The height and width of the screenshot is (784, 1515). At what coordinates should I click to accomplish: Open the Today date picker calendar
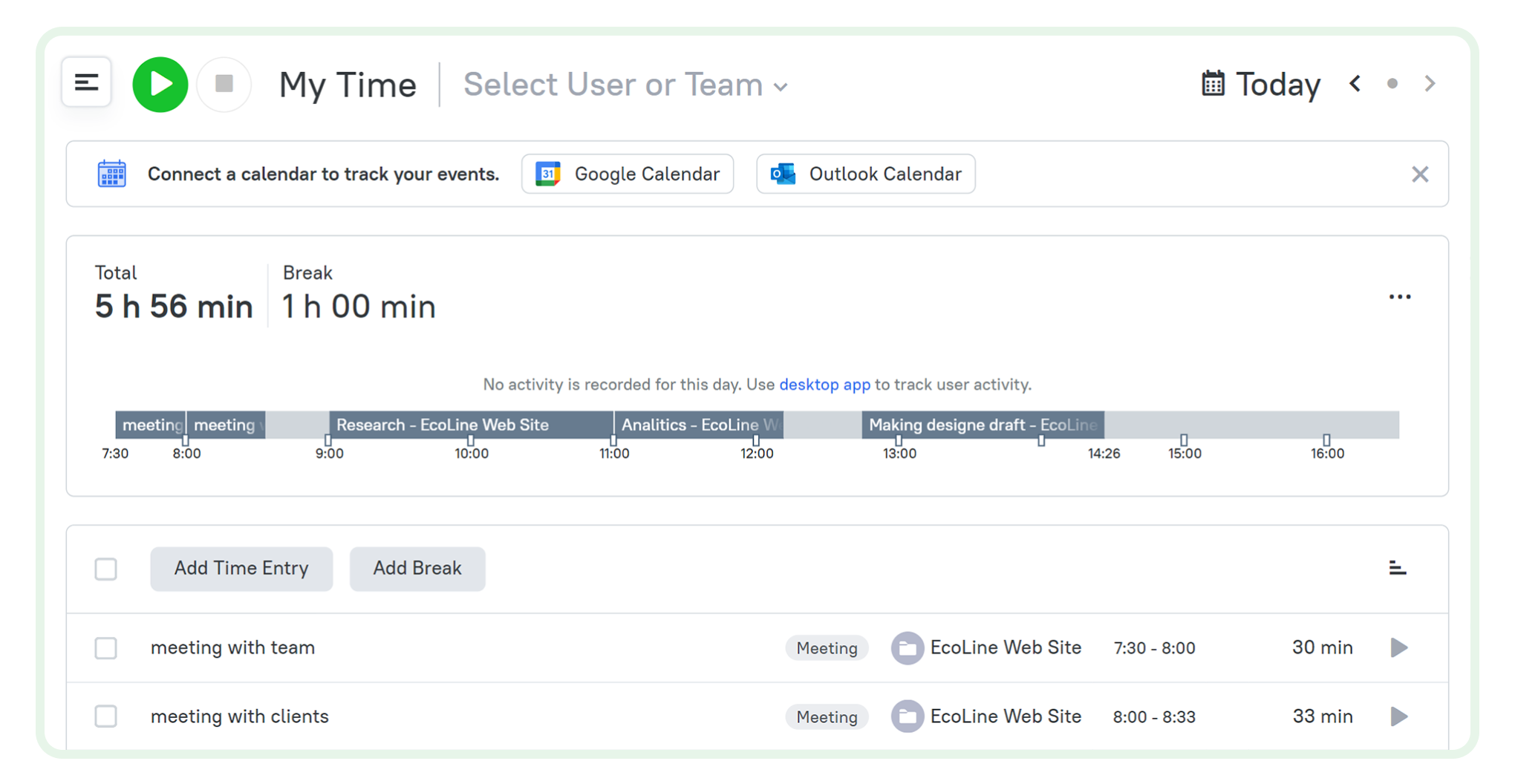click(x=1260, y=84)
